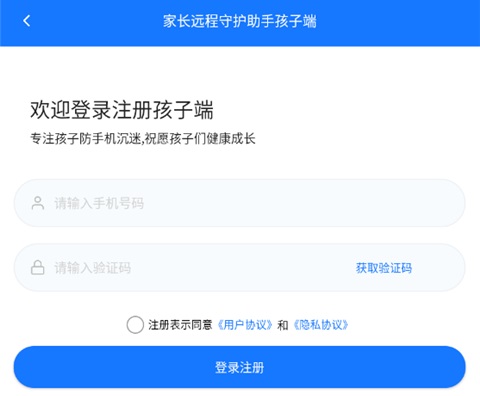Click the empty blue header bar area
Image resolution: width=480 pixels, height=396 pixels.
tap(400, 22)
